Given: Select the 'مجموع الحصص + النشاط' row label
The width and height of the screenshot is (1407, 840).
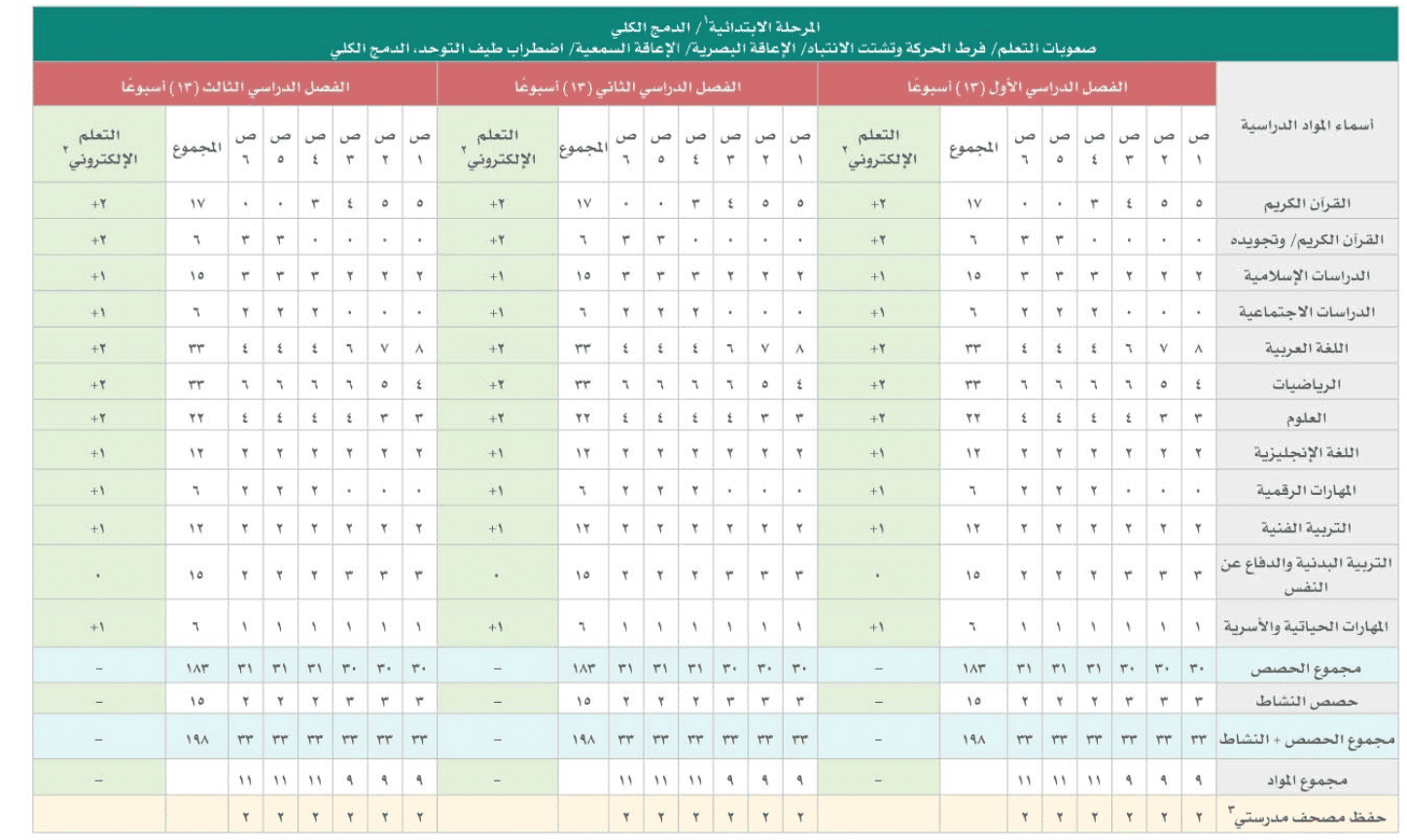Looking at the screenshot, I should 1307,740.
